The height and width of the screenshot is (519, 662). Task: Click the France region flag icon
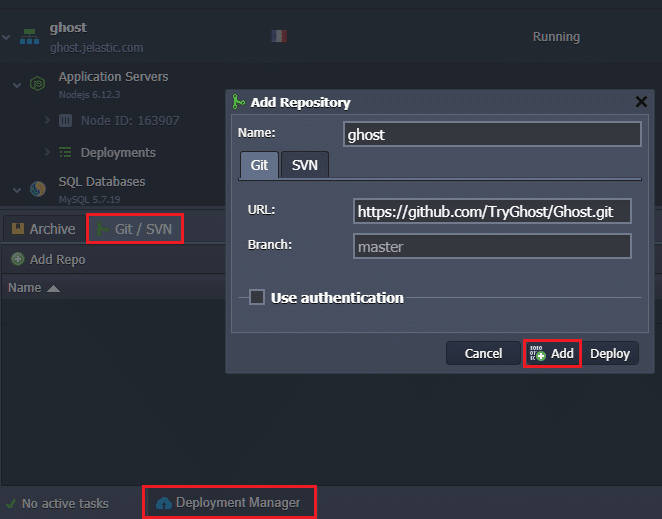click(279, 36)
